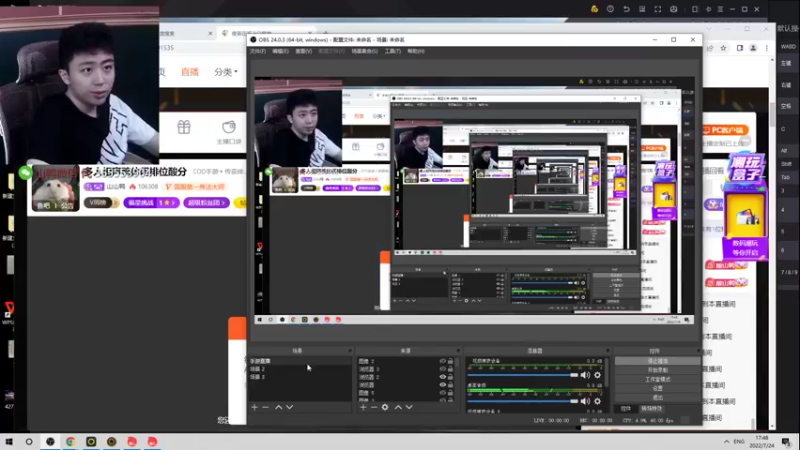
Task: Undock the Scenes panel via header icon
Action: pos(350,351)
